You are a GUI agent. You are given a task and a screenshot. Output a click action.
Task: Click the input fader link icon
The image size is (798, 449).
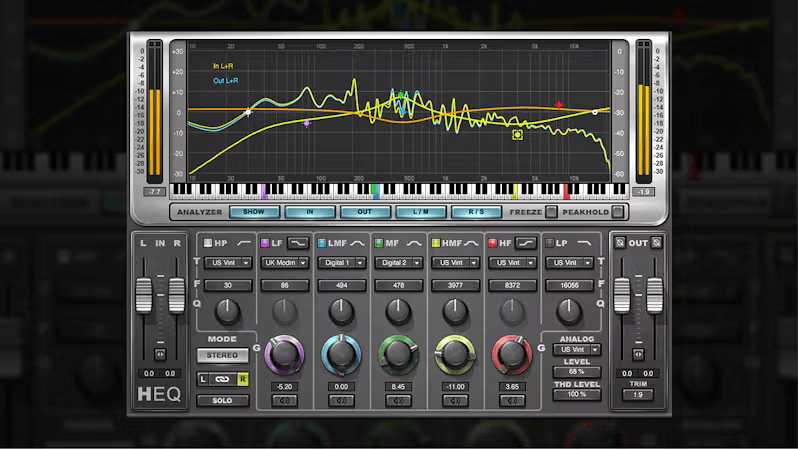tap(160, 354)
